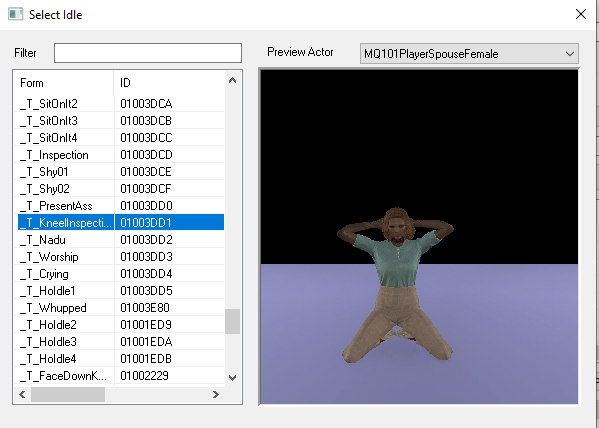Click the vertical scrollbar thumb

[x=232, y=321]
